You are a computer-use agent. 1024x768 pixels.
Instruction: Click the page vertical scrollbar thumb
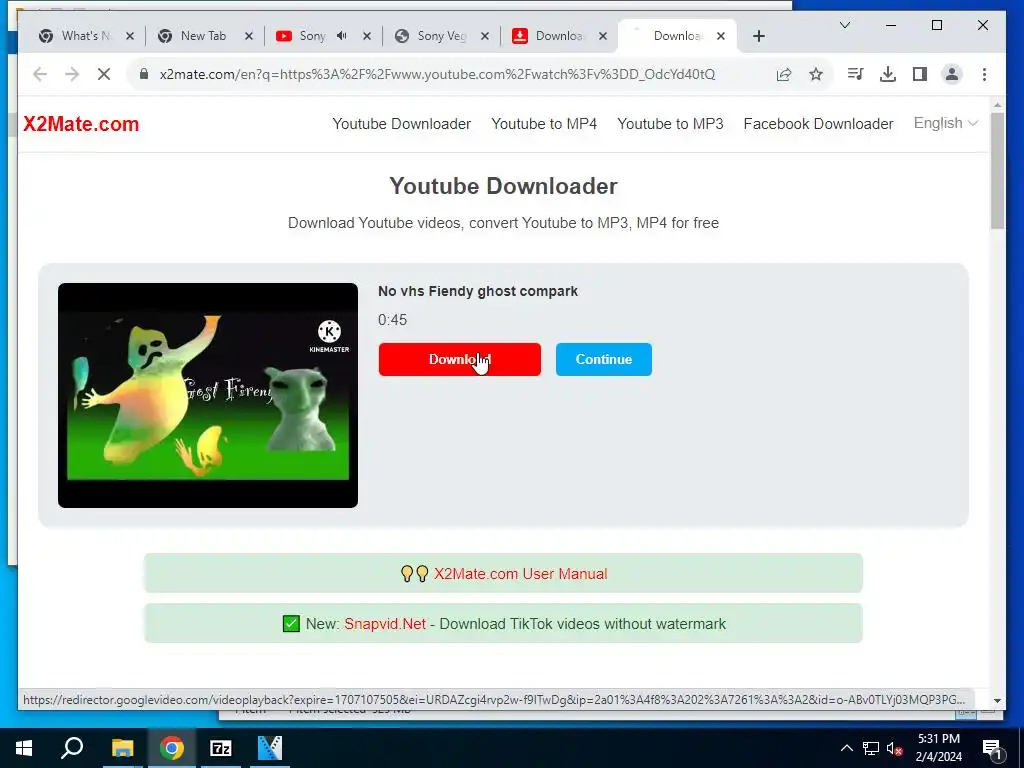(x=997, y=170)
